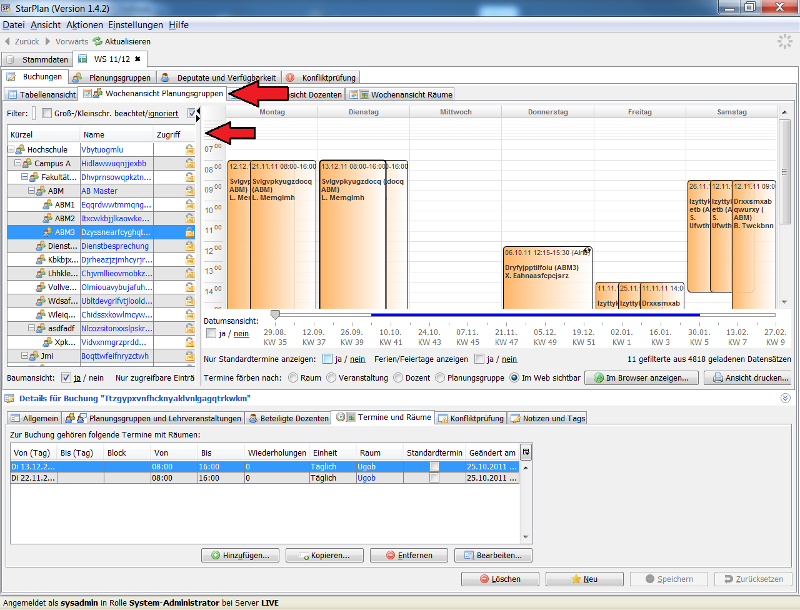
Task: Open the Ugob room link in first row
Action: click(x=366, y=467)
